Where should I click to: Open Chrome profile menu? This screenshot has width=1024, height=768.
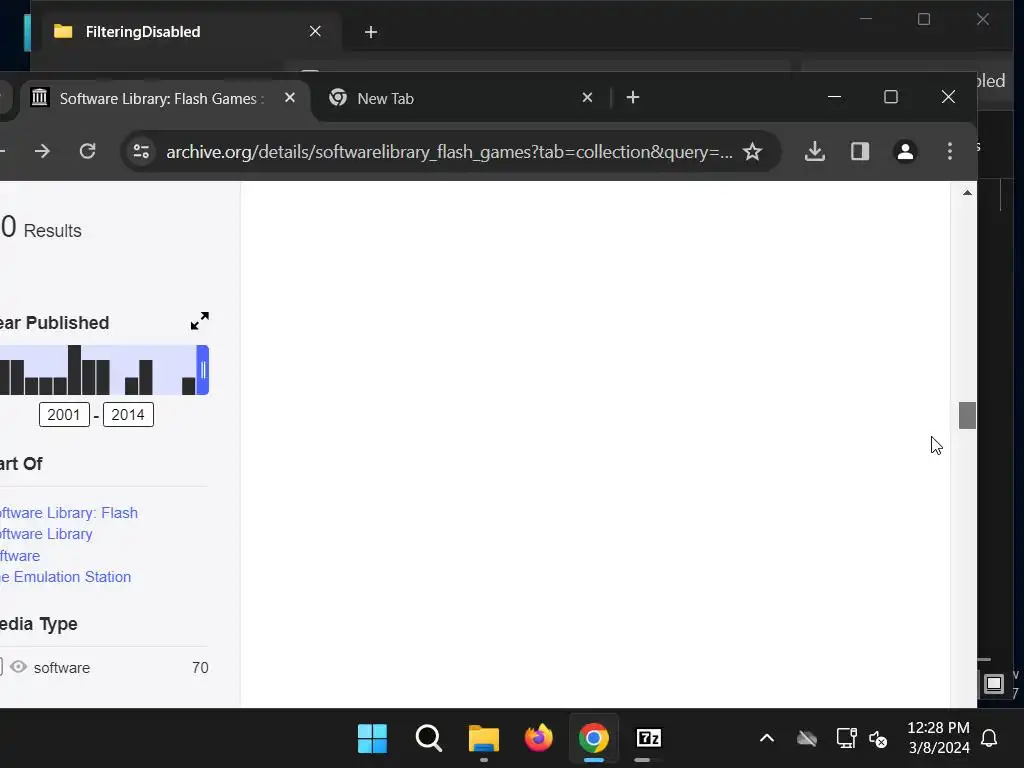pos(904,152)
